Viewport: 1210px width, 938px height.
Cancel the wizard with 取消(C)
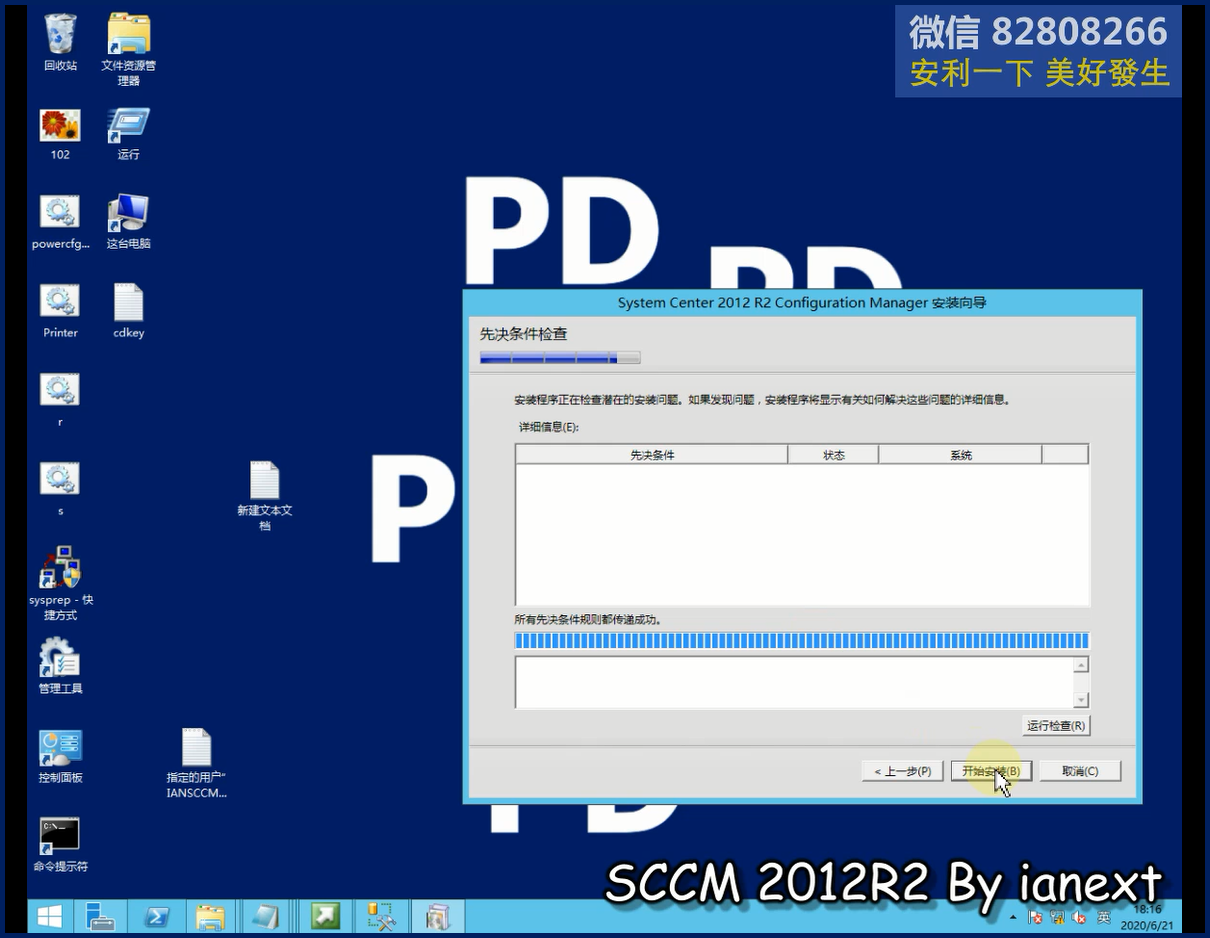(x=1080, y=771)
